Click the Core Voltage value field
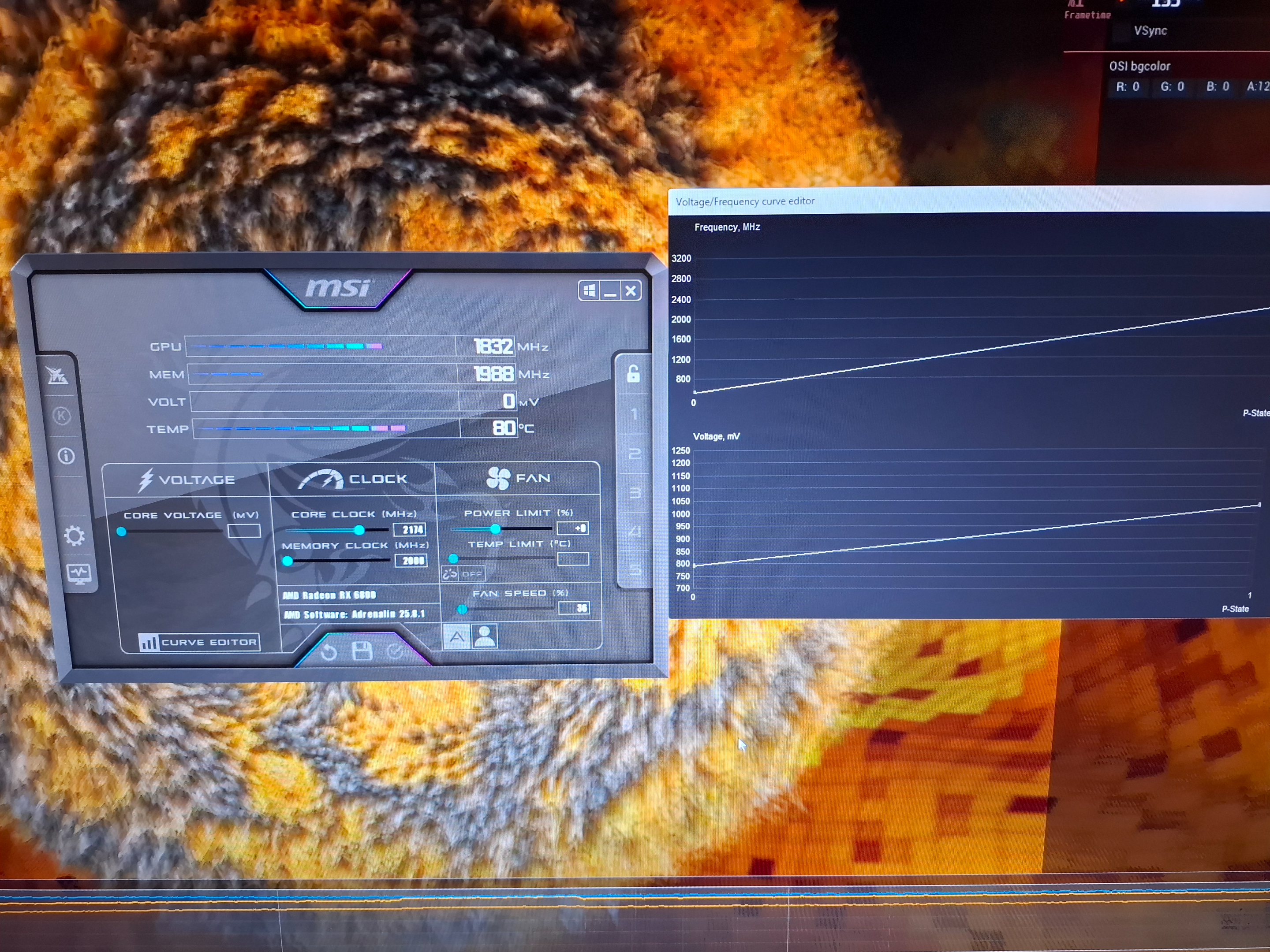Screen dimensions: 1270x952 point(244,531)
